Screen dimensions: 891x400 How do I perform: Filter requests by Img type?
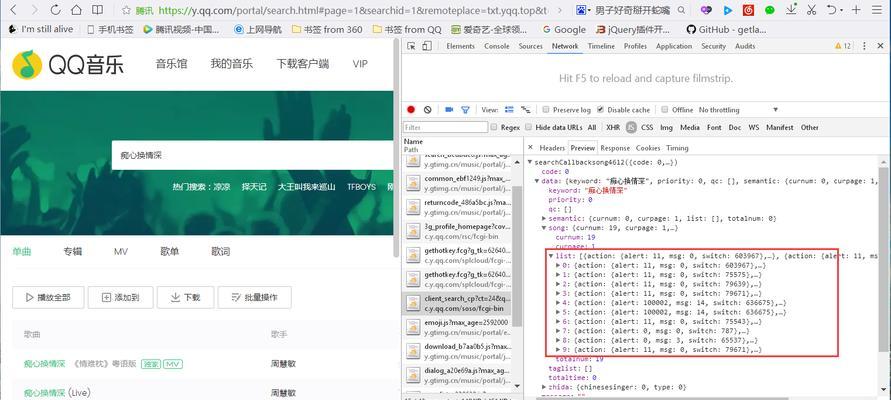666,127
